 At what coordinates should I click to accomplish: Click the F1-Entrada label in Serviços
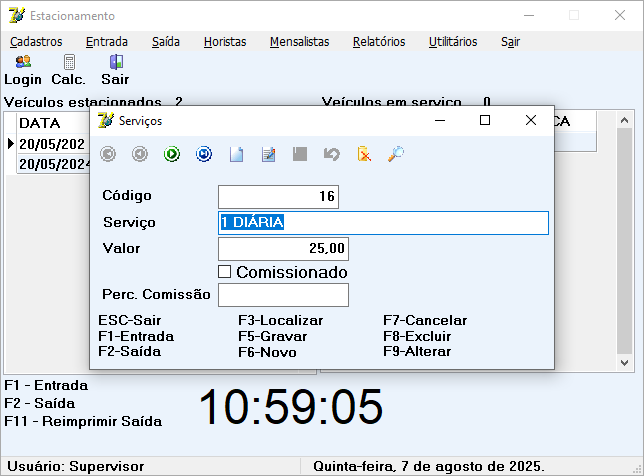(x=136, y=336)
